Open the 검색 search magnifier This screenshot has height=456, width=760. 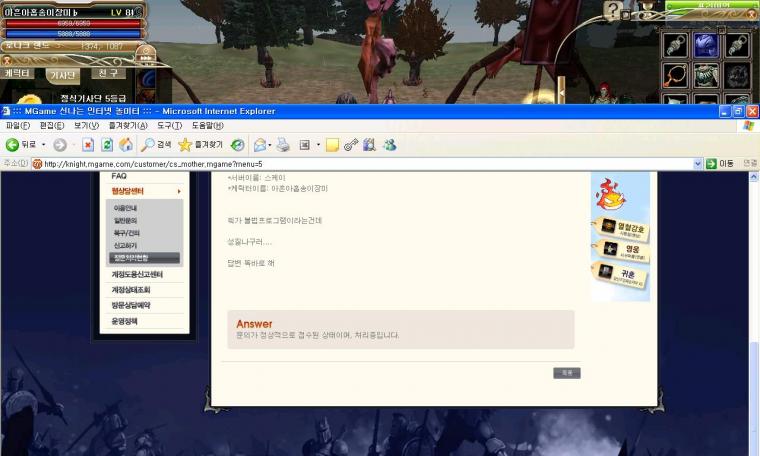[156, 144]
